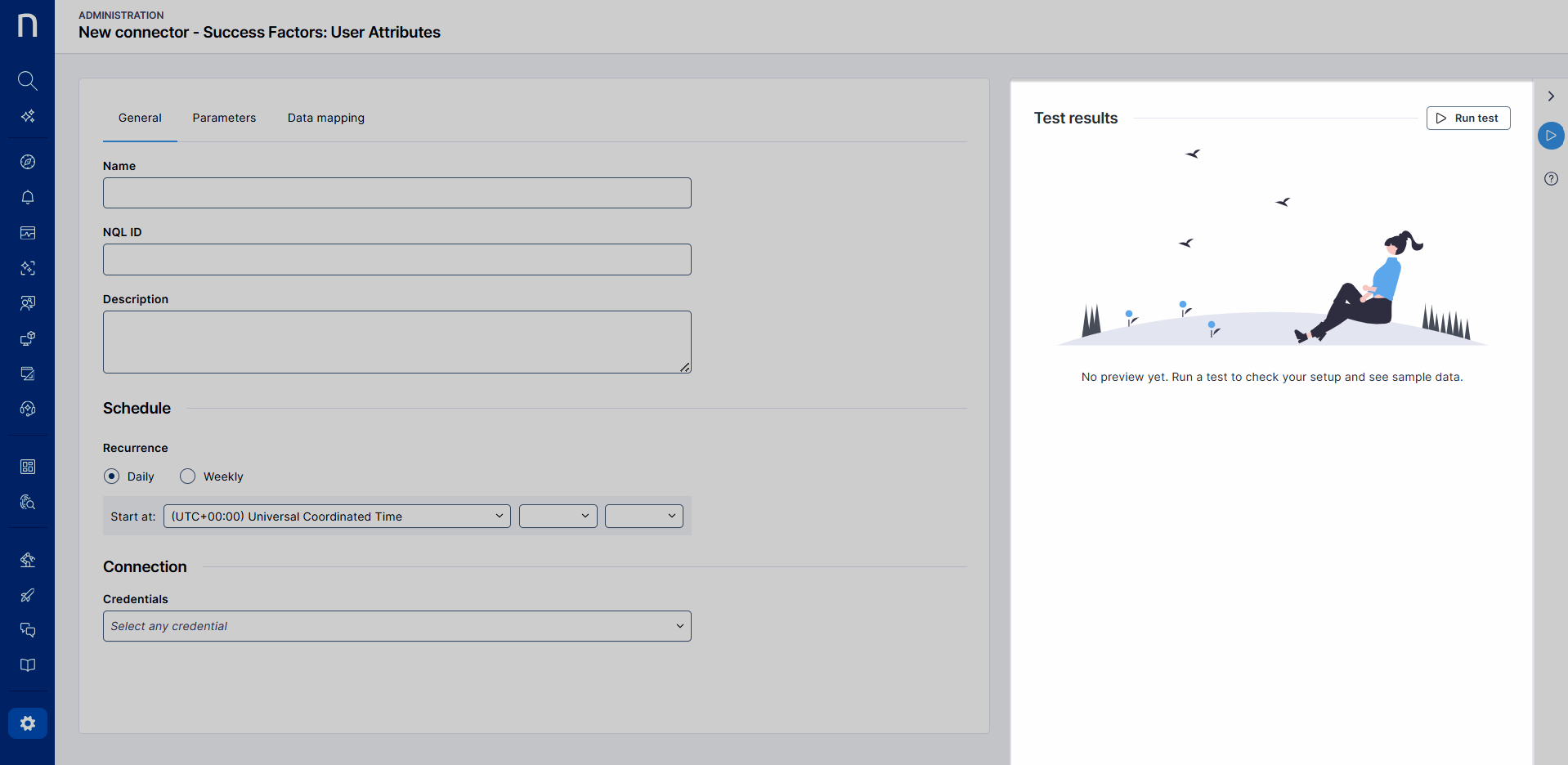Expand the Credentials select dropdown
Viewport: 1568px width, 765px height.
coord(397,626)
